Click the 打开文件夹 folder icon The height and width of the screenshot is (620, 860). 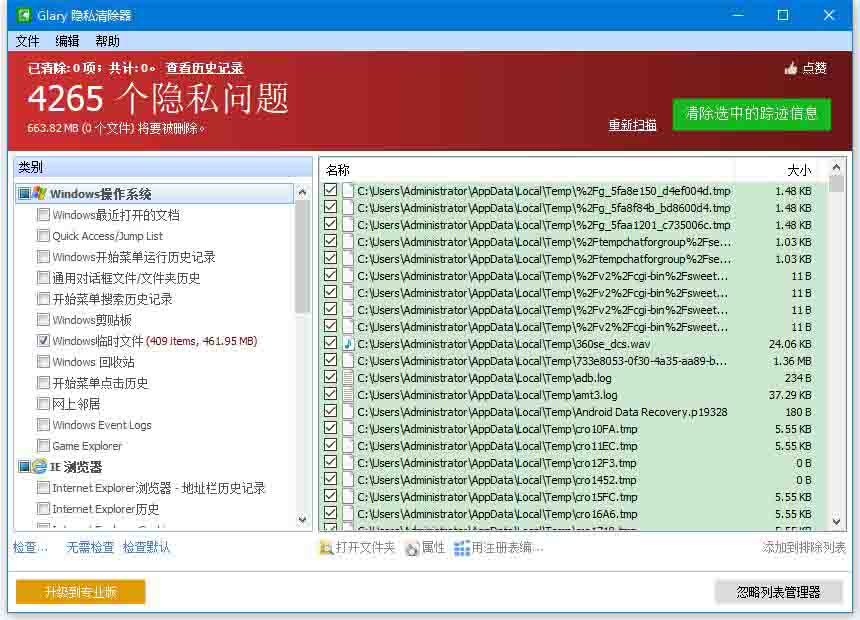[x=326, y=548]
